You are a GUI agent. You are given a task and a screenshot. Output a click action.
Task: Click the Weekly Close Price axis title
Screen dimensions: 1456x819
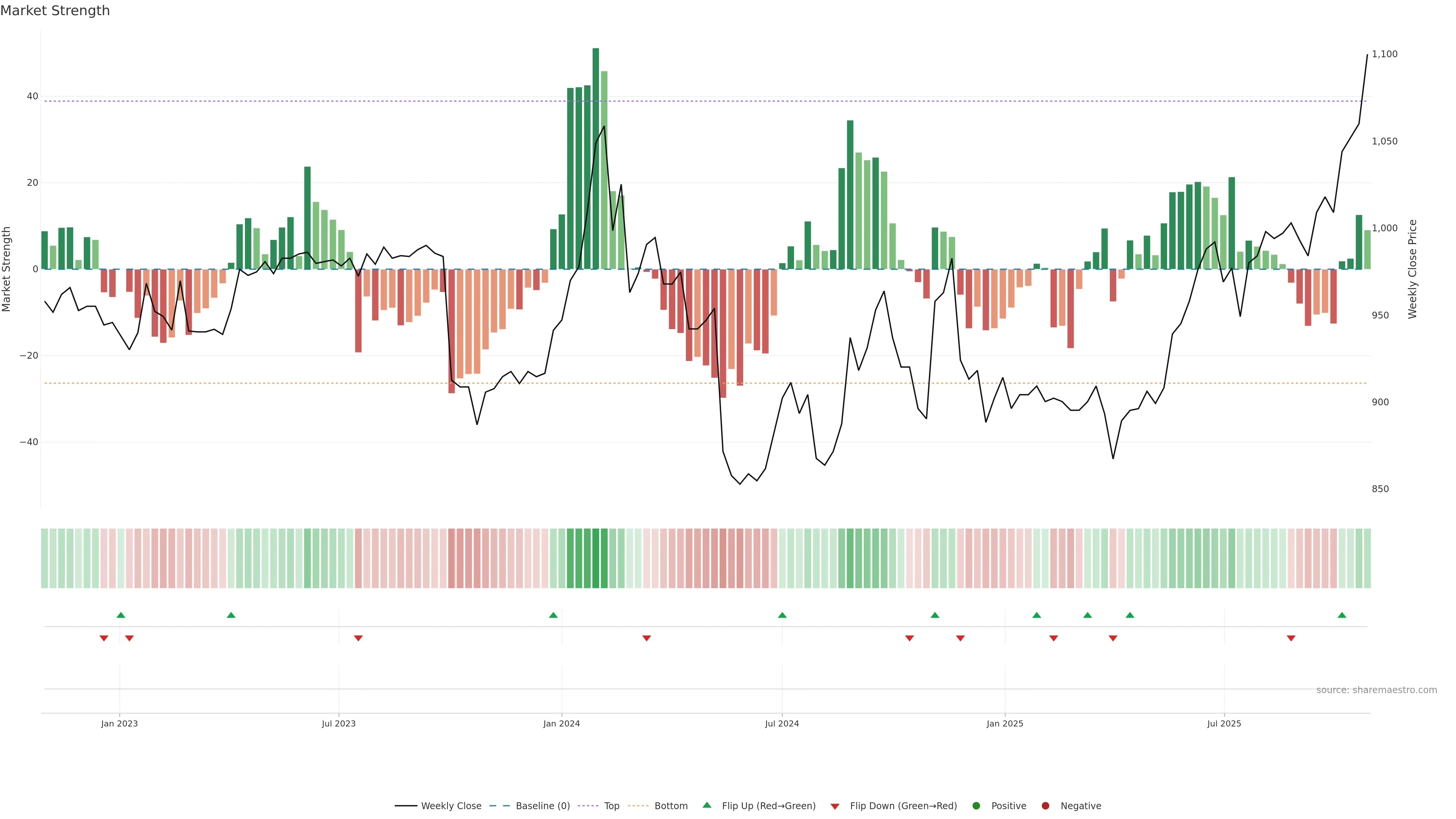pos(1412,269)
